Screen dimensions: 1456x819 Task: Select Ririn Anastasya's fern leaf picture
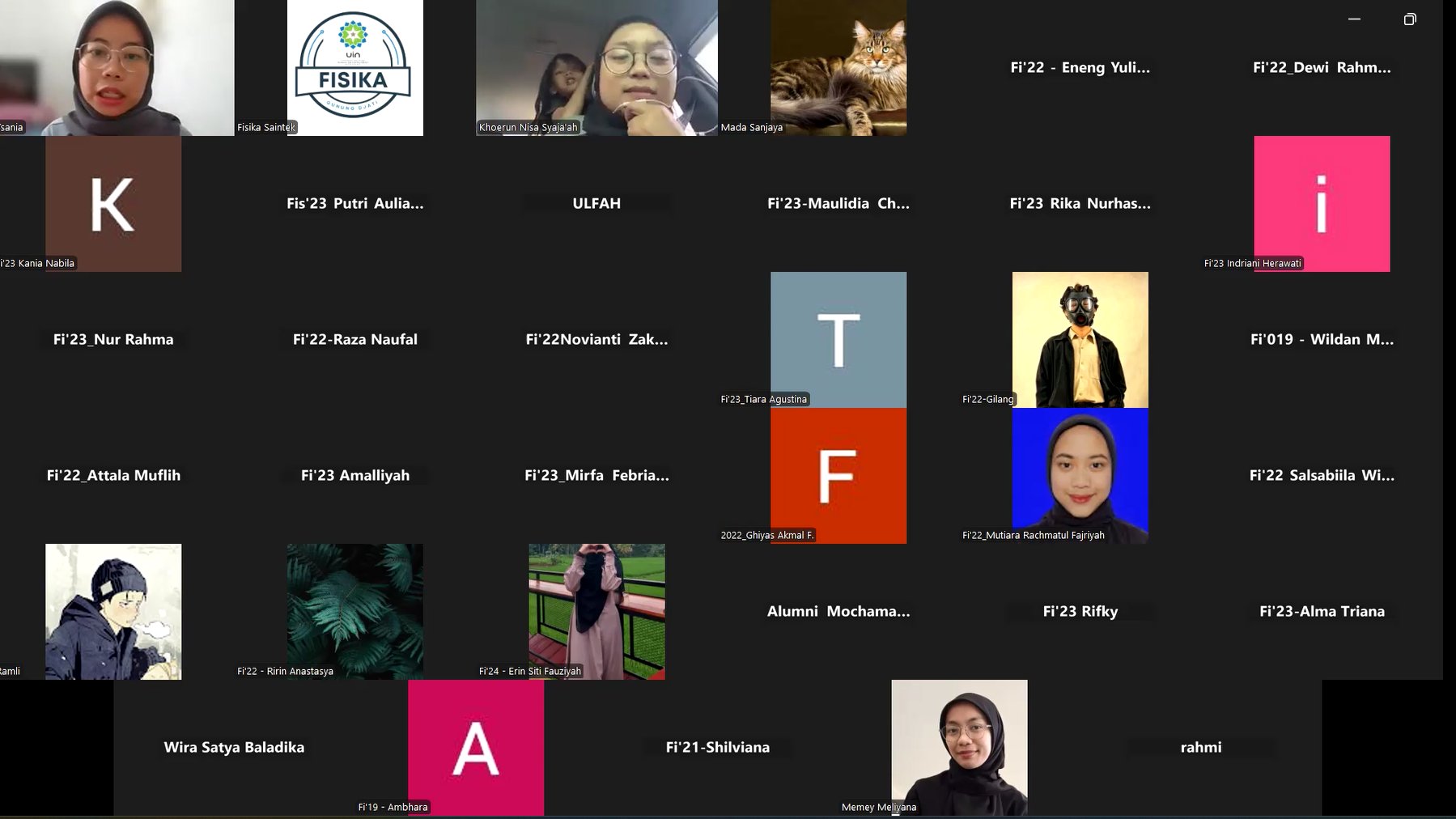pyautogui.click(x=354, y=612)
